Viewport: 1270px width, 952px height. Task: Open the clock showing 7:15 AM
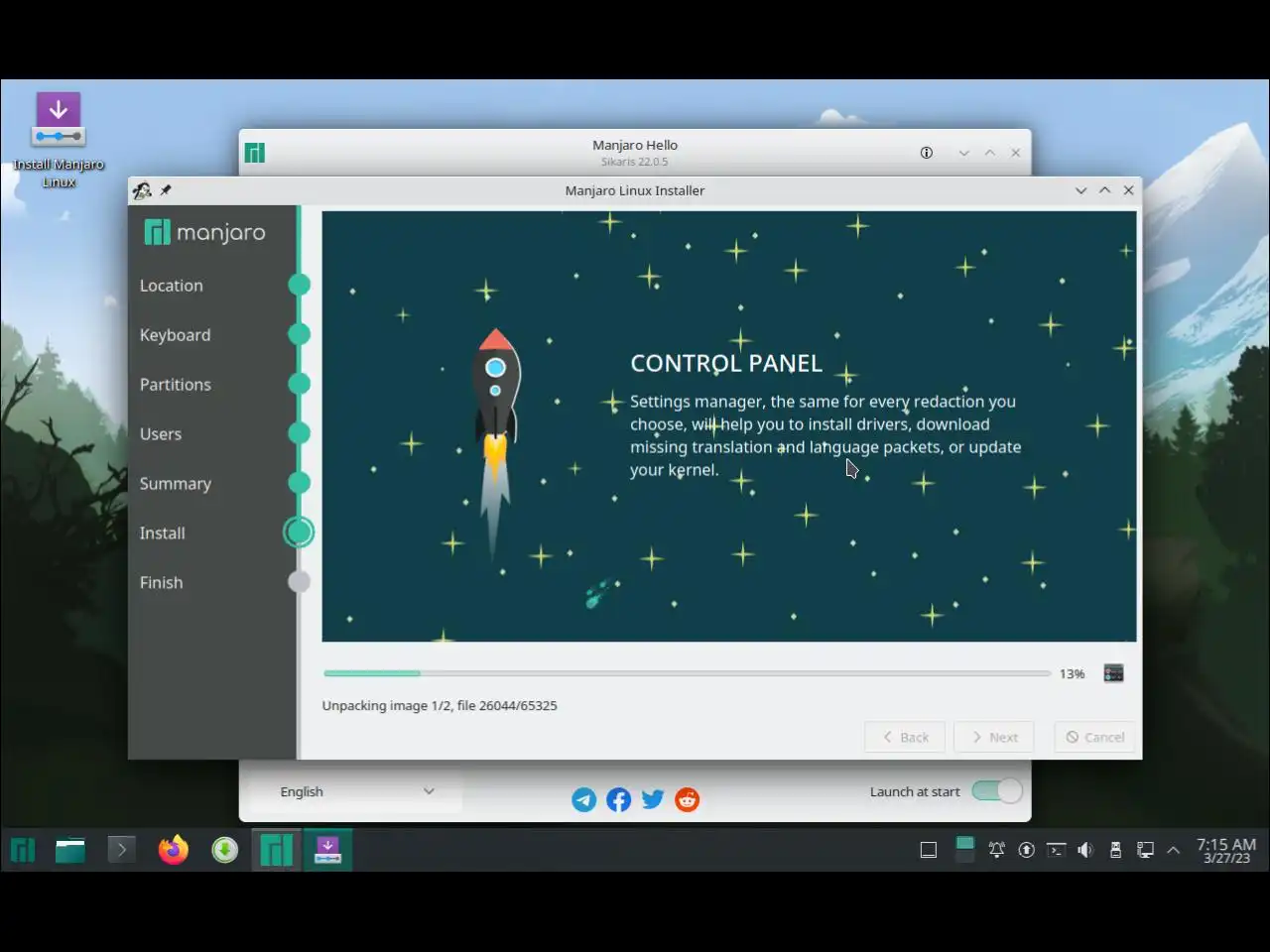pos(1226,850)
